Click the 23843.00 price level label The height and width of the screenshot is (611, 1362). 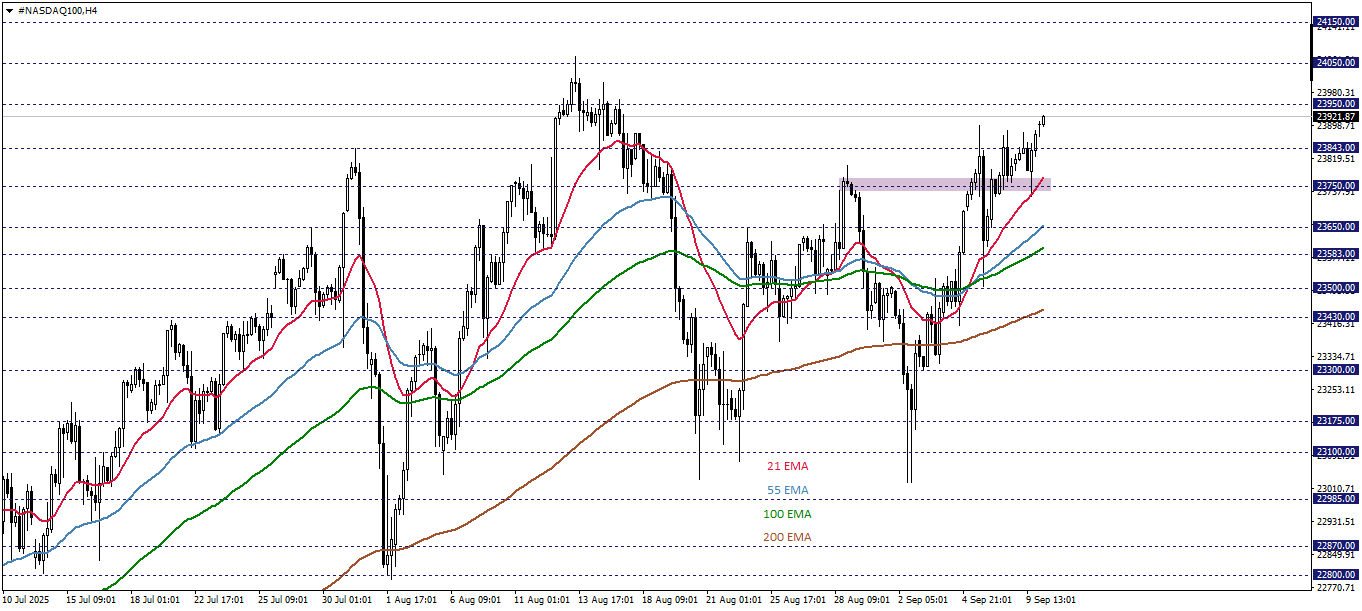click(1336, 148)
